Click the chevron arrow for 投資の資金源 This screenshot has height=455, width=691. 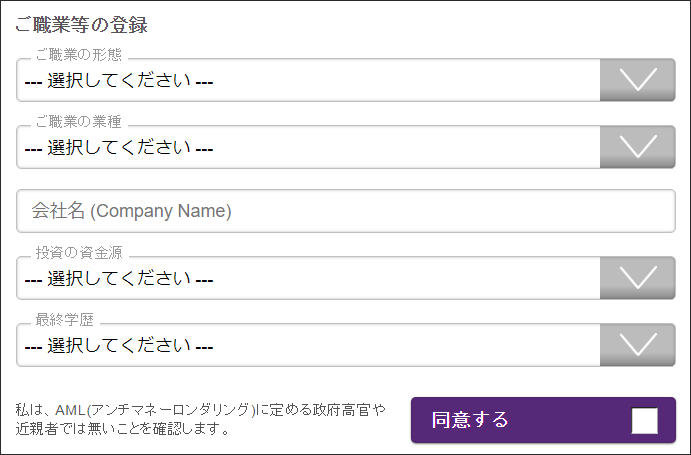(638, 278)
